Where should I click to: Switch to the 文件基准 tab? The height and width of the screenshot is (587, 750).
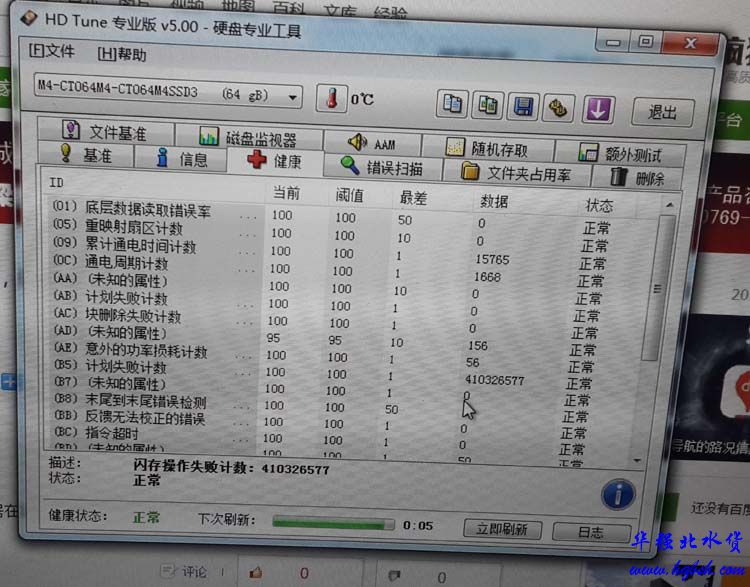click(106, 131)
